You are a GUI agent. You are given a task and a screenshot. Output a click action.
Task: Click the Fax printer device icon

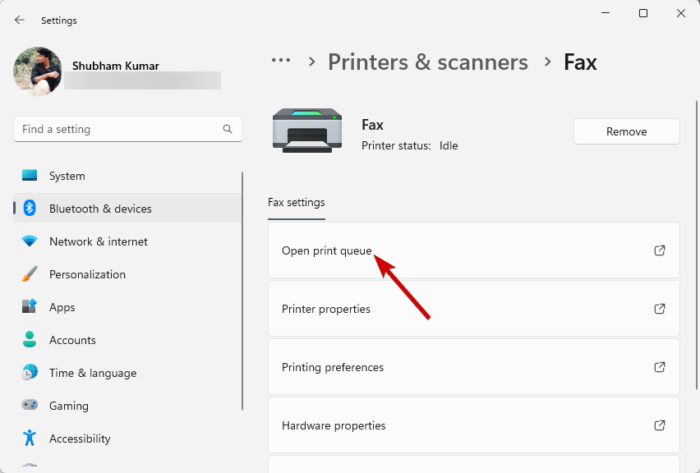click(x=307, y=130)
